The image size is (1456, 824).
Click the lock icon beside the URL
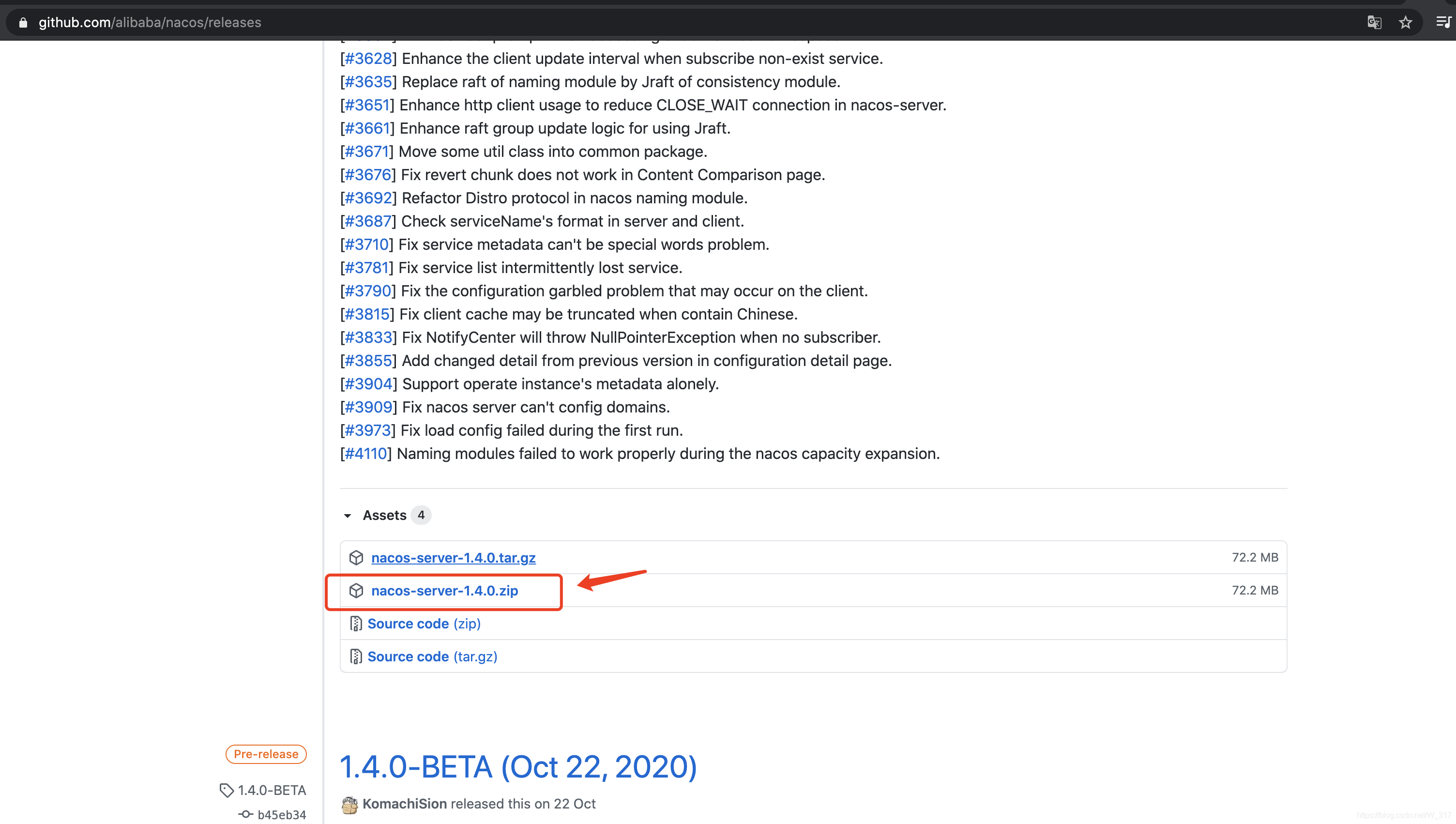[23, 23]
